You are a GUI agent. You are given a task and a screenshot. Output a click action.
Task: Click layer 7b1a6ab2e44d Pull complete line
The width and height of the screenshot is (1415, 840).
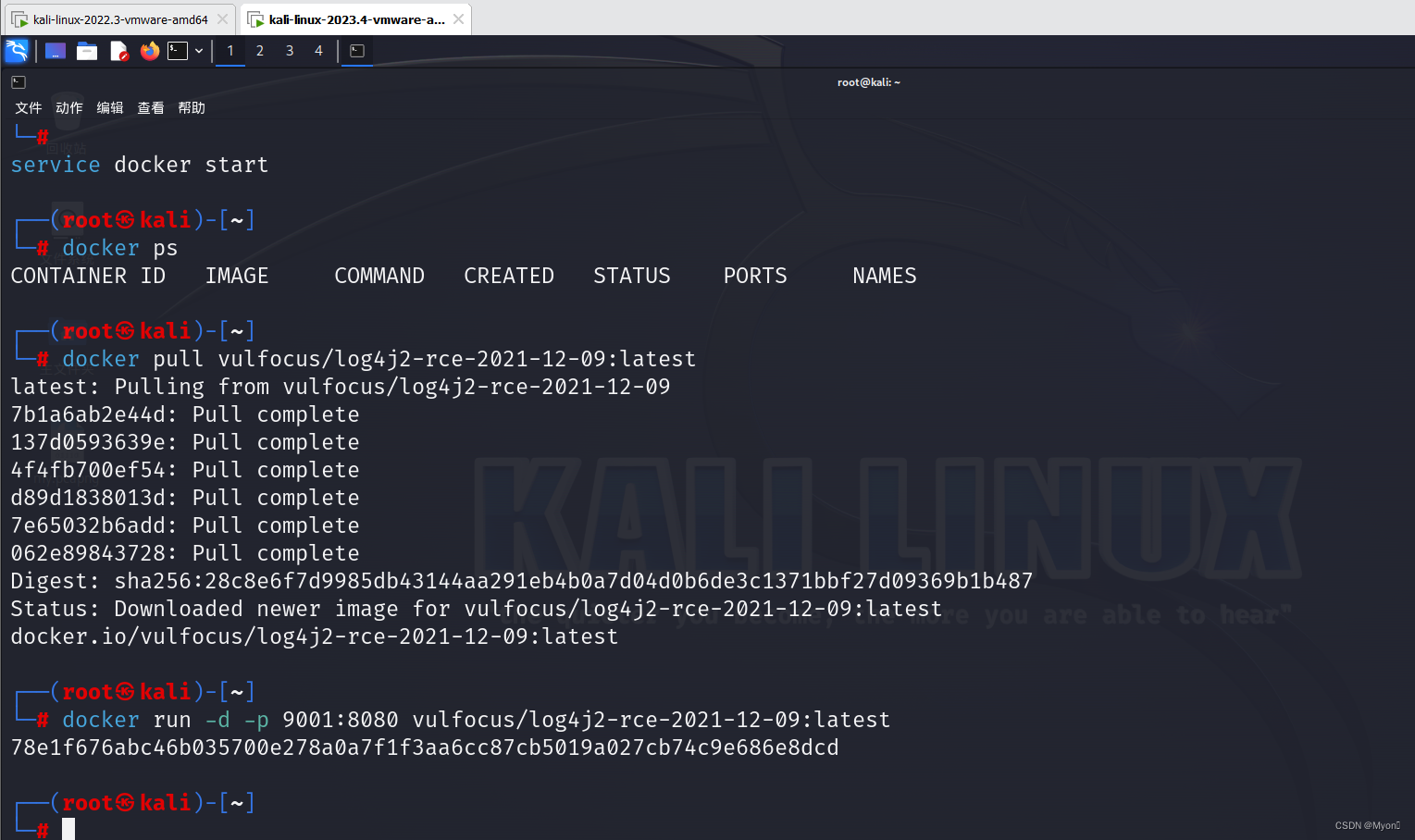[185, 414]
